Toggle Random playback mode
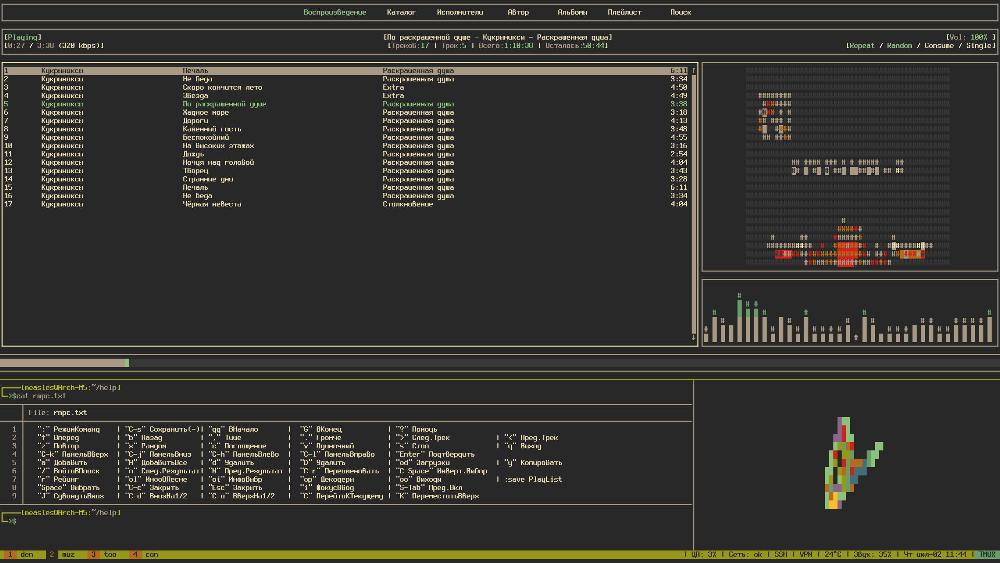This screenshot has width=1000, height=563. [x=899, y=45]
